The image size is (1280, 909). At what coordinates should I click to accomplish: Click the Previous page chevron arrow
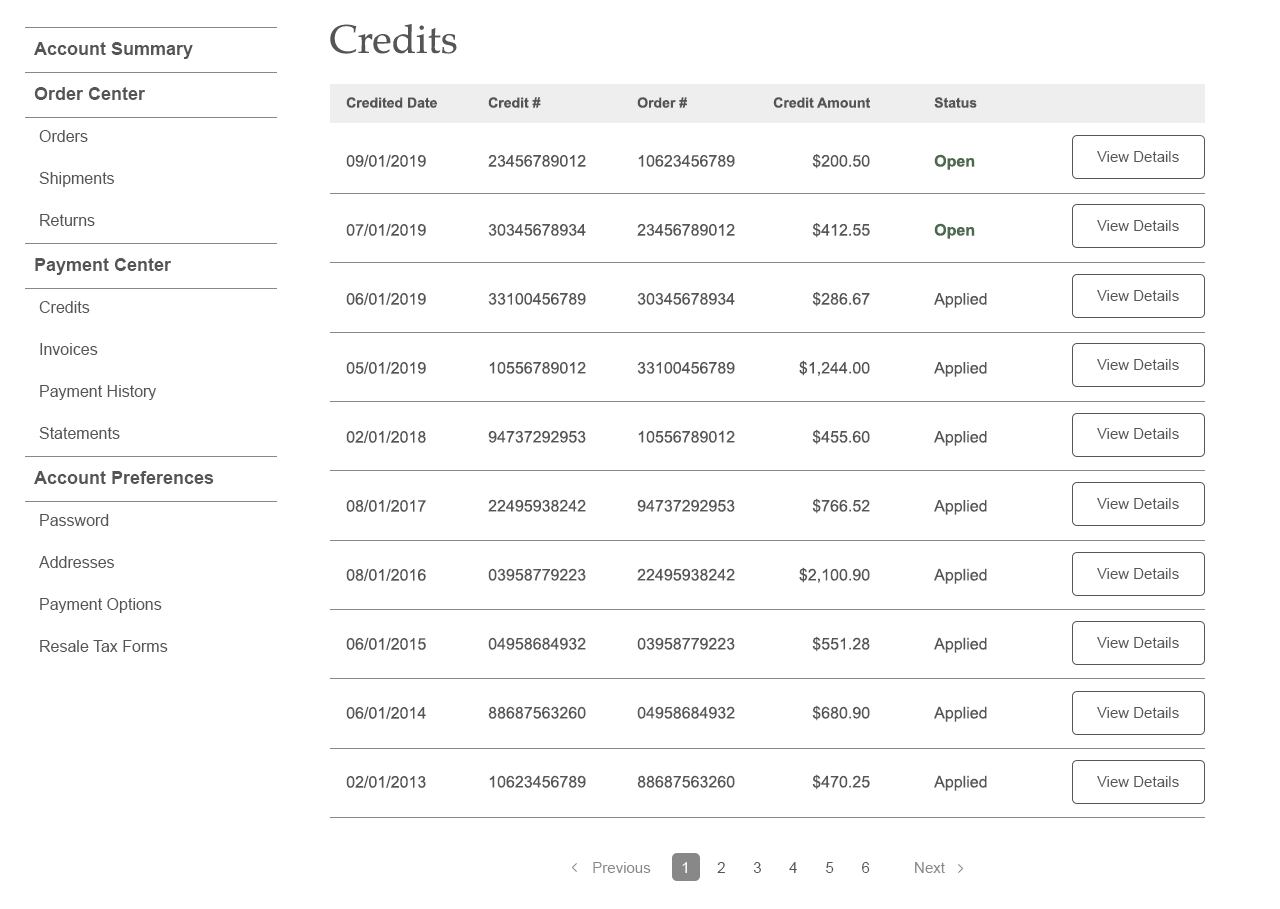(x=574, y=868)
